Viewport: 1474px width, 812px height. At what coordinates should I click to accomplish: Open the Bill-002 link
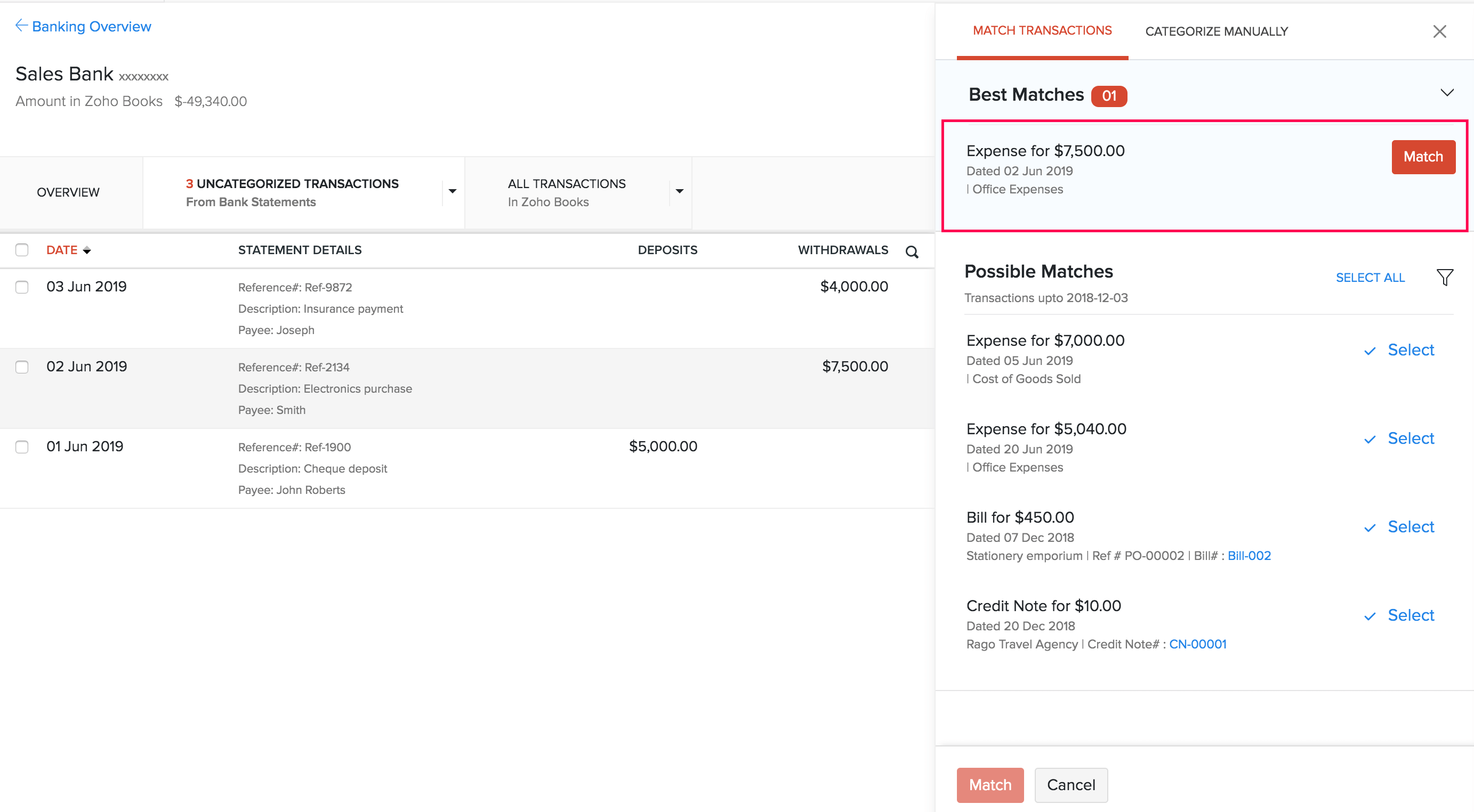click(x=1249, y=555)
